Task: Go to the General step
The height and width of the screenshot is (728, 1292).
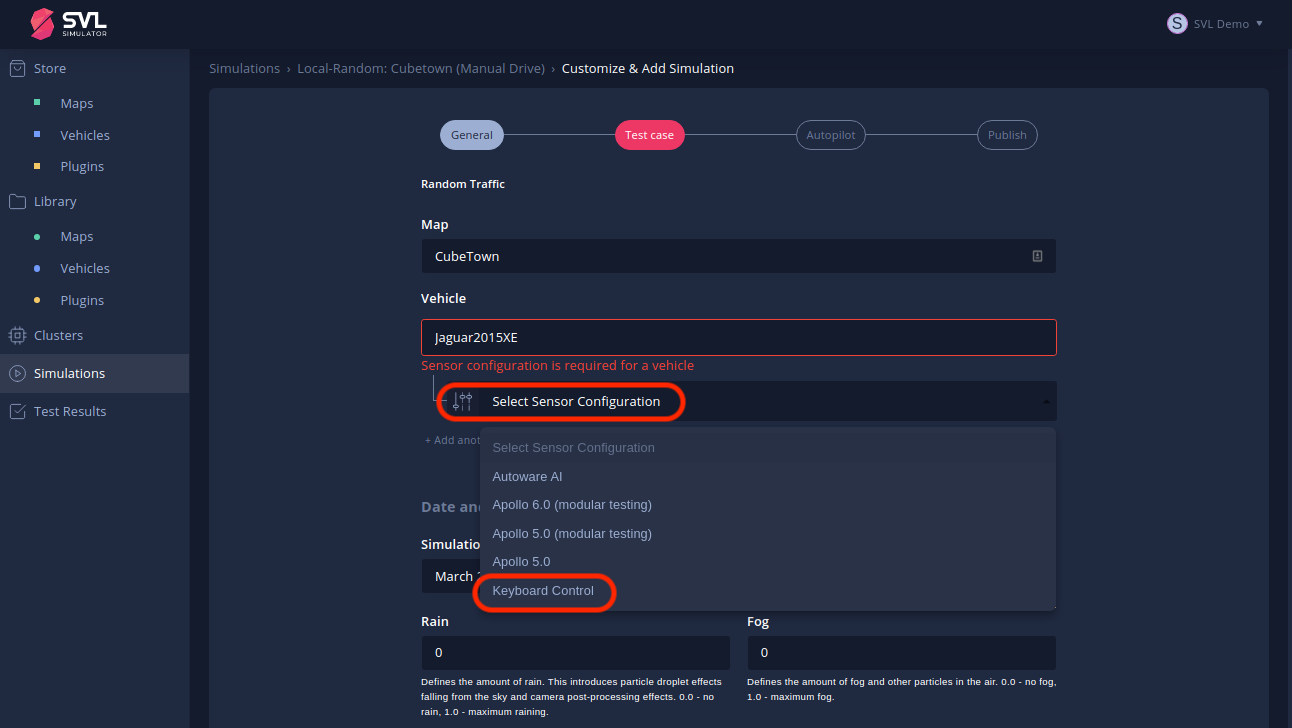Action: (472, 135)
